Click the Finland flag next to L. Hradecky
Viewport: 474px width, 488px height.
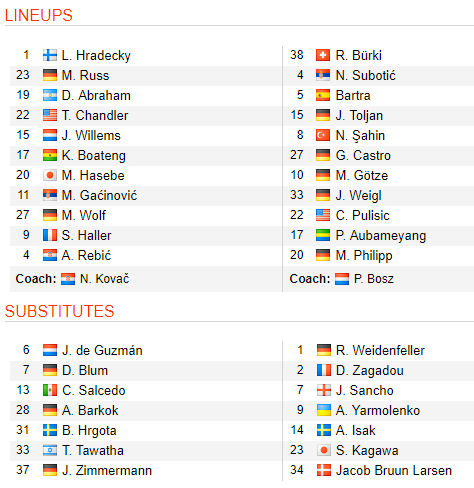50,55
